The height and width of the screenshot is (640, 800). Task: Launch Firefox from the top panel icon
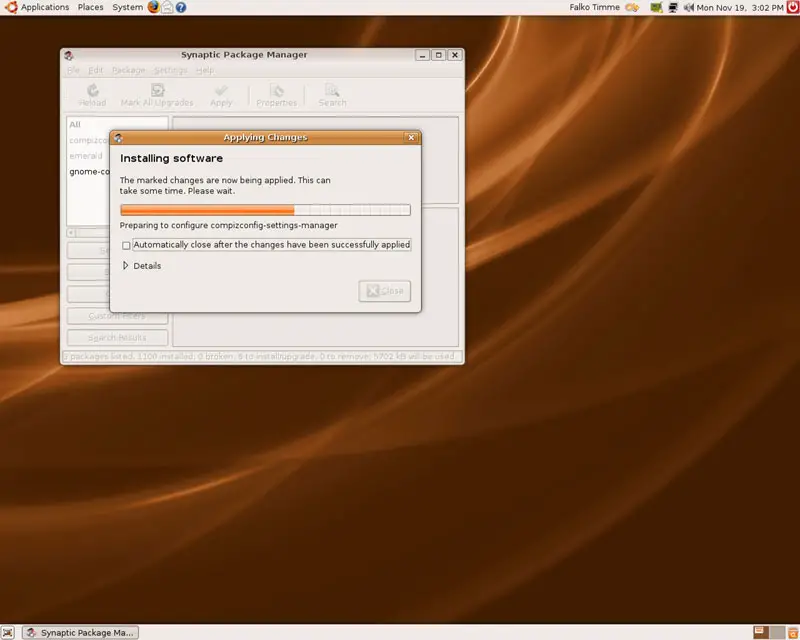point(153,7)
